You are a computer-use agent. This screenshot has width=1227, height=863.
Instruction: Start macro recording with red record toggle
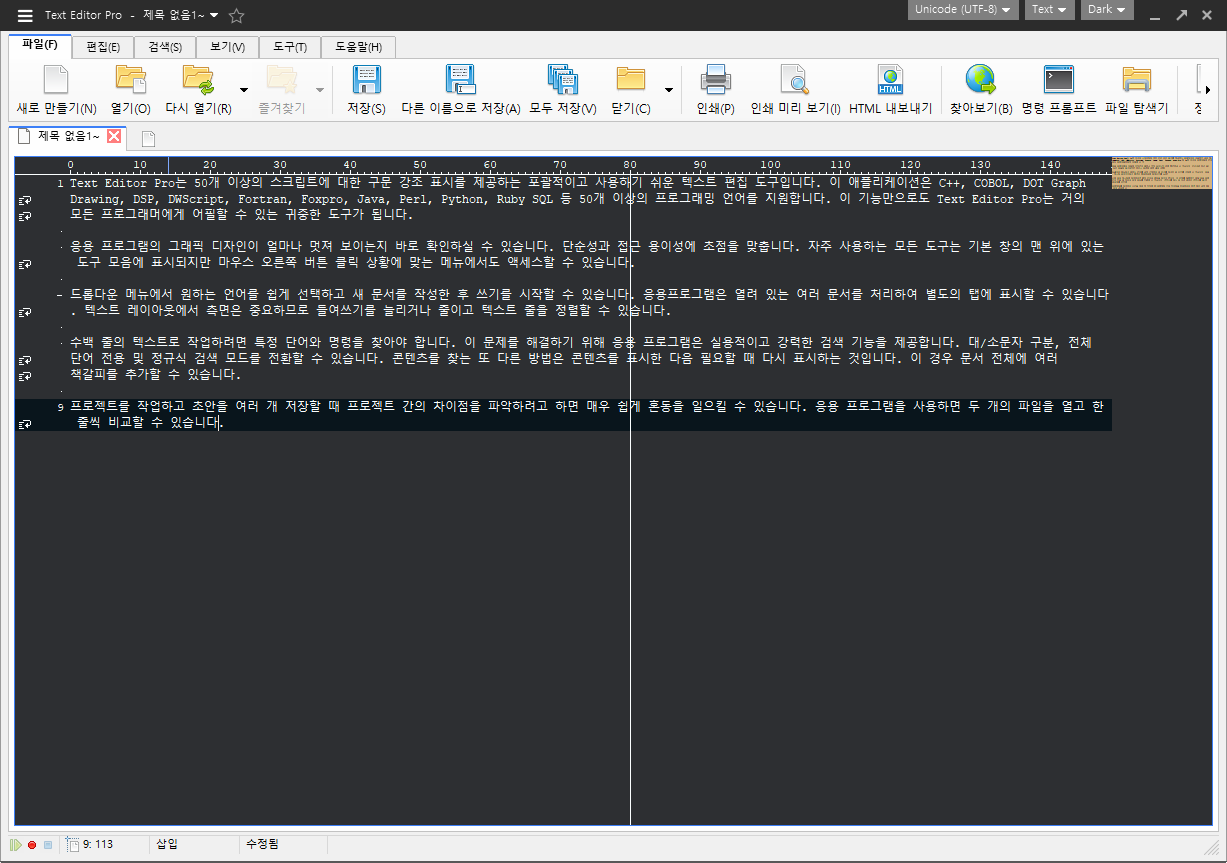[x=29, y=843]
